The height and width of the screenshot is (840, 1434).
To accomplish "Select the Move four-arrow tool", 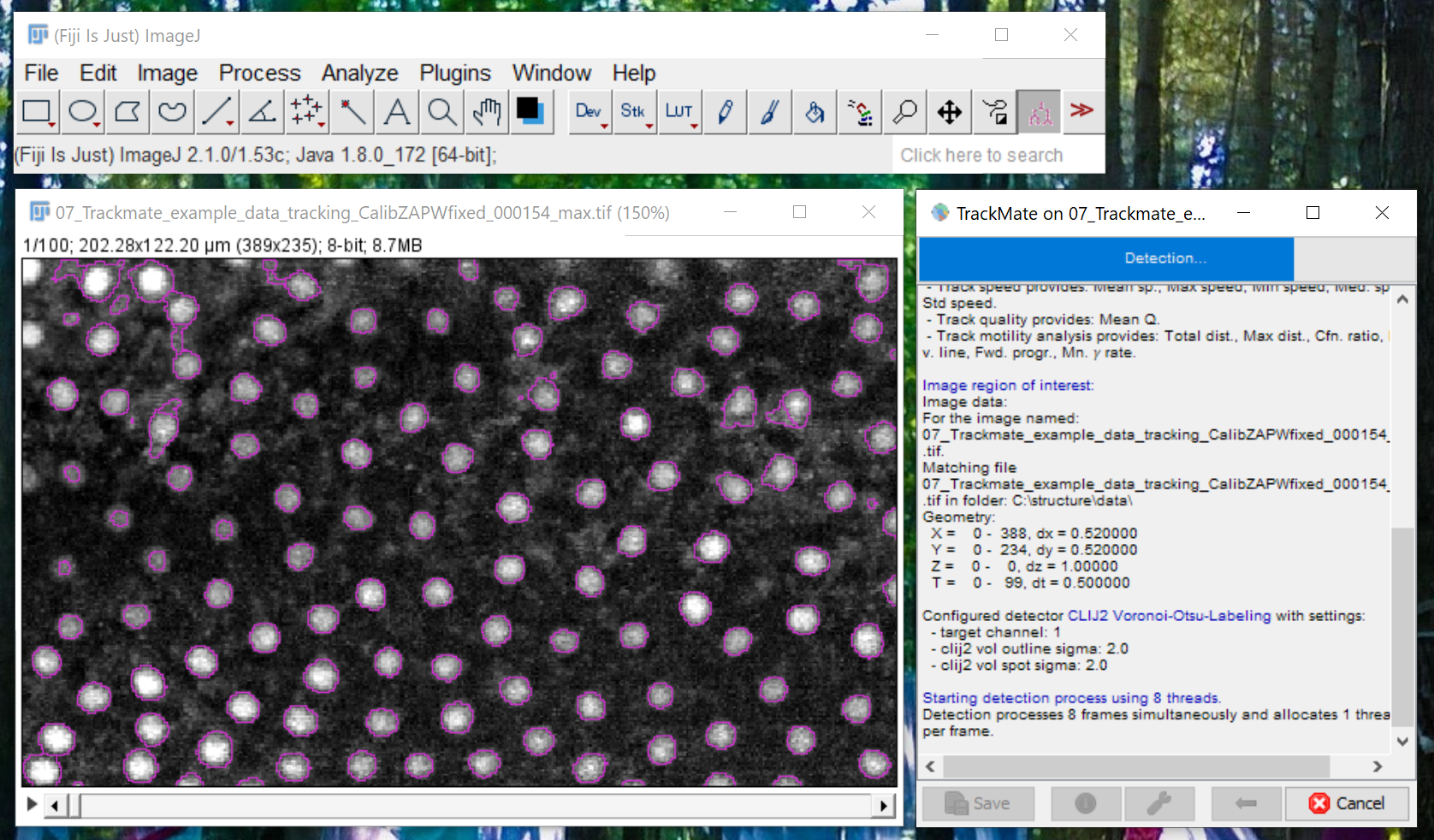I will tap(950, 112).
